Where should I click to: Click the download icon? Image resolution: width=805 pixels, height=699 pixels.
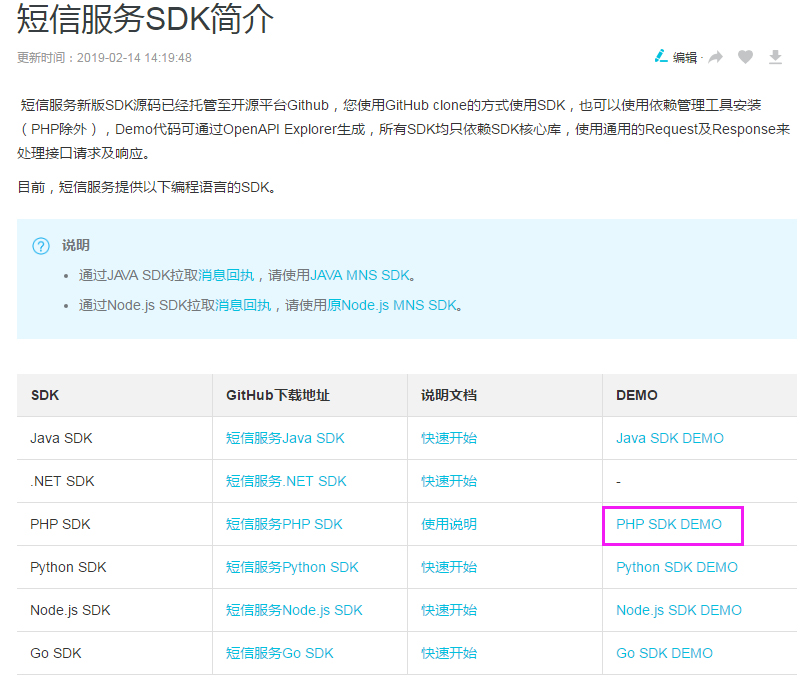click(775, 57)
